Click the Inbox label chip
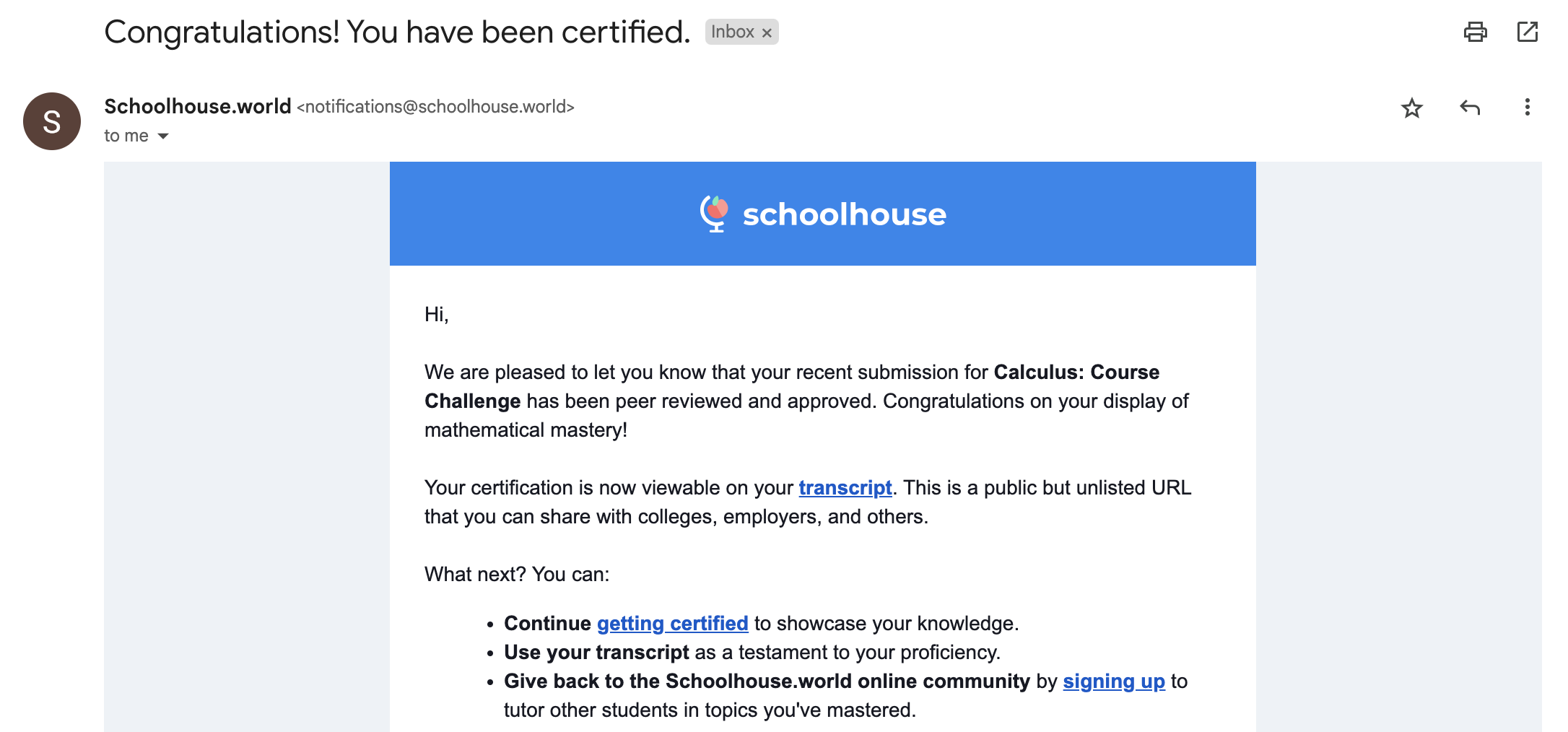1568x732 pixels. (732, 32)
